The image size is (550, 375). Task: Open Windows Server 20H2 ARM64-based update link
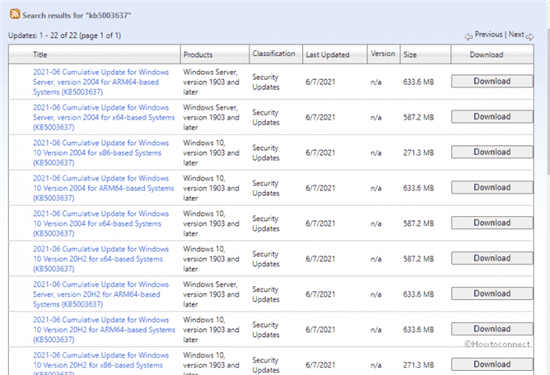coord(101,294)
